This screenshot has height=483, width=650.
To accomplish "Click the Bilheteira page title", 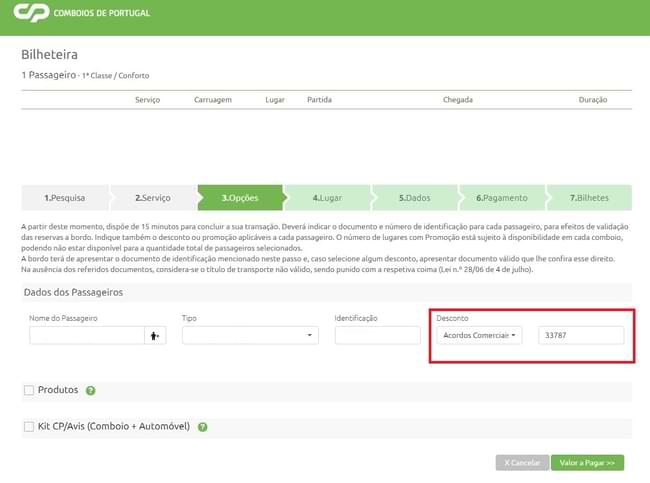I will 49,55.
